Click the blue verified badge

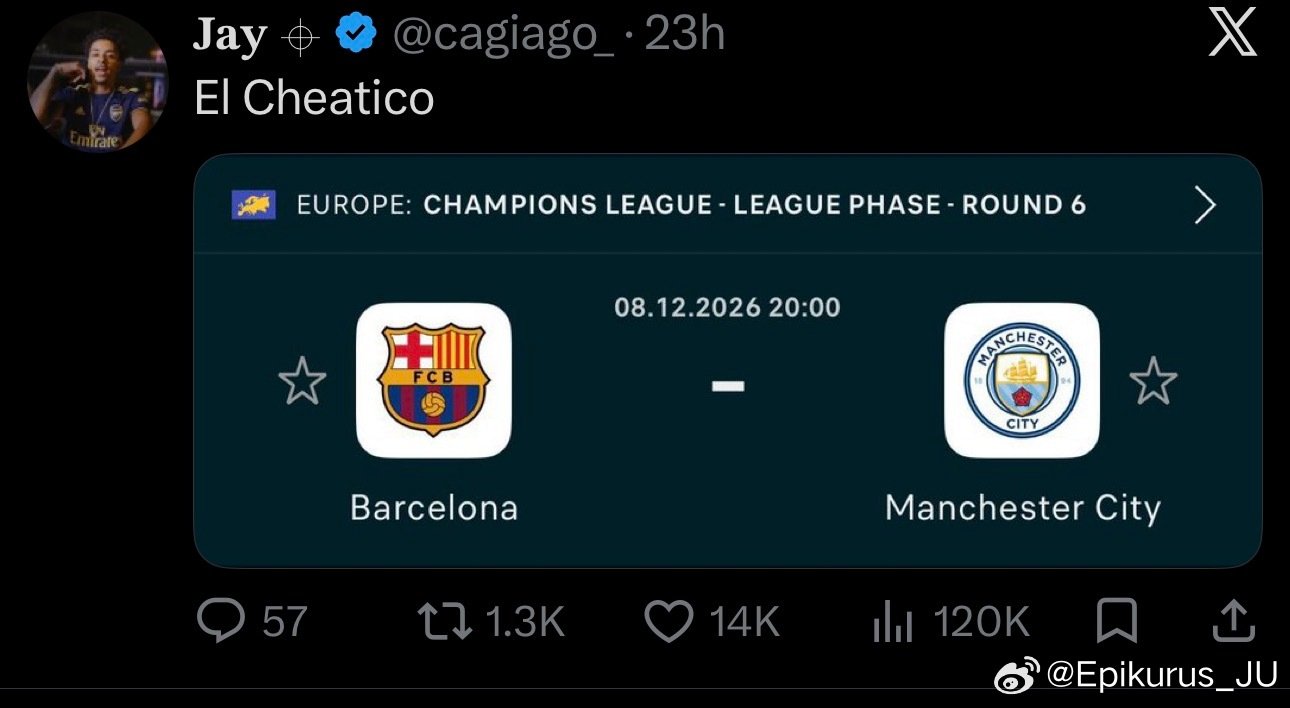pyautogui.click(x=355, y=36)
